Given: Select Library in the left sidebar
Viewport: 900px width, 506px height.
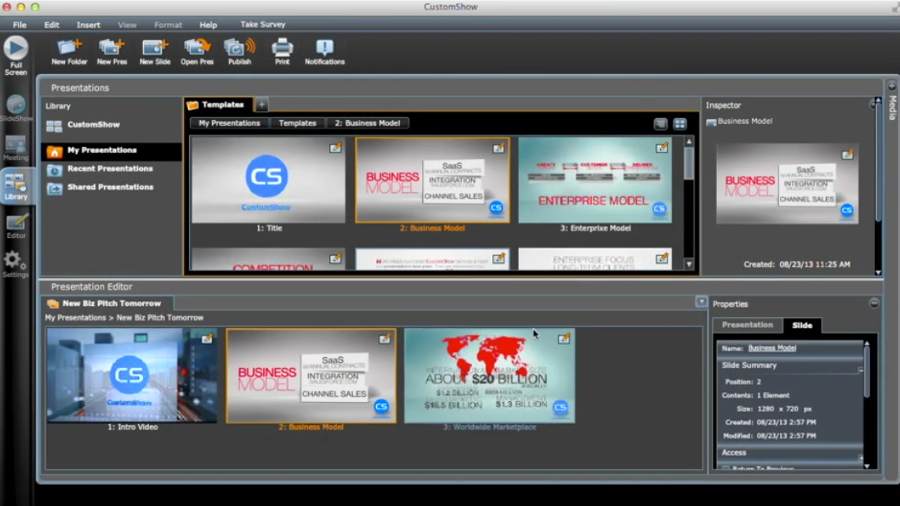Looking at the screenshot, I should [15, 186].
